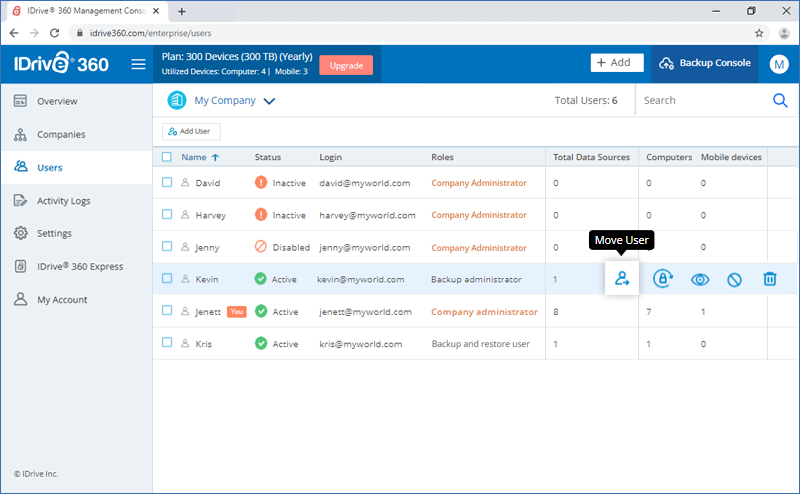Click the reset password icon in Kevin's row

663,279
